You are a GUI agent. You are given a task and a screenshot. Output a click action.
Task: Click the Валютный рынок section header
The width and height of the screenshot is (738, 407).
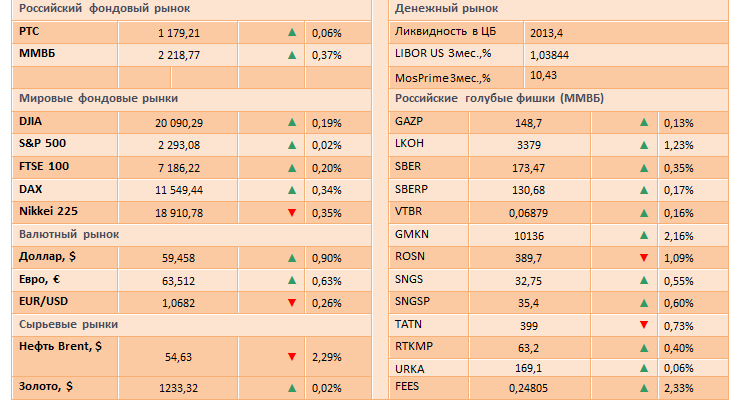69,234
